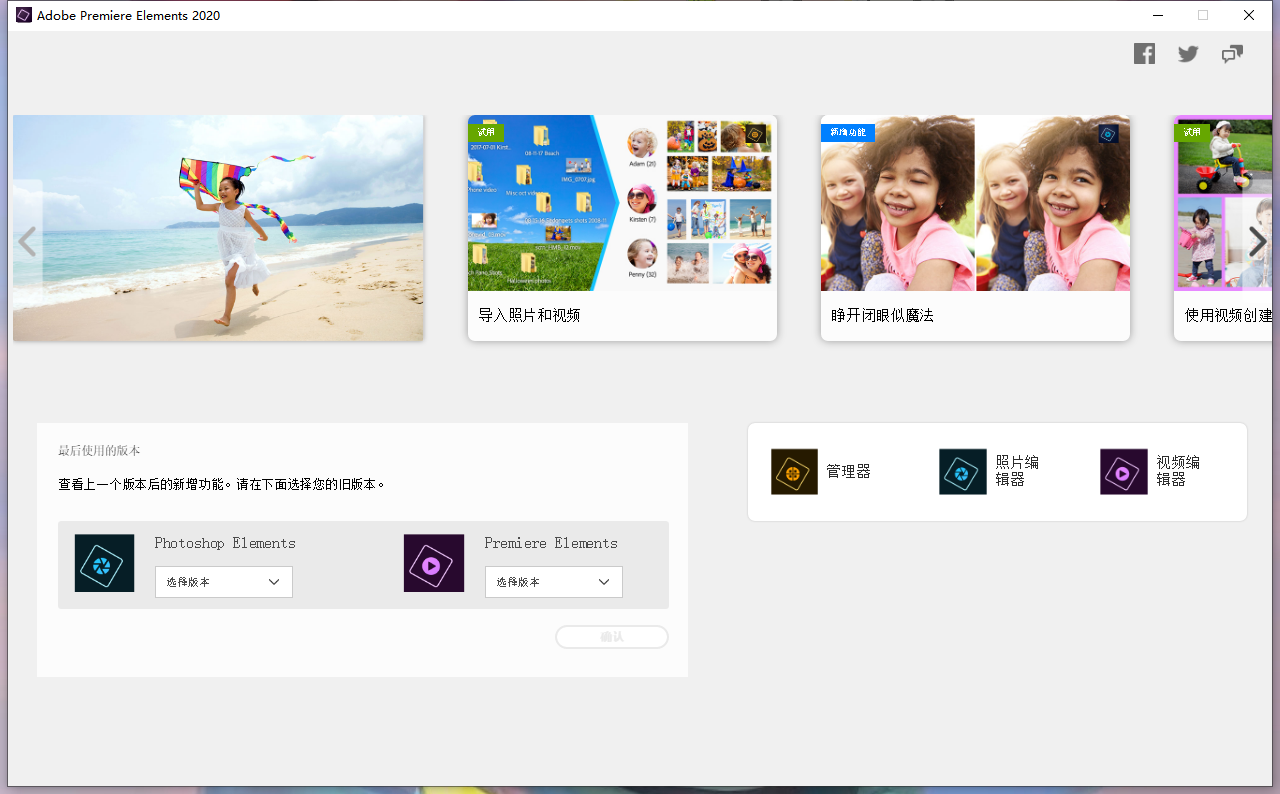Screen dimensions: 1280x794
Task: Click the Adobe Premiere Elements title bar icon
Action: click(x=24, y=15)
